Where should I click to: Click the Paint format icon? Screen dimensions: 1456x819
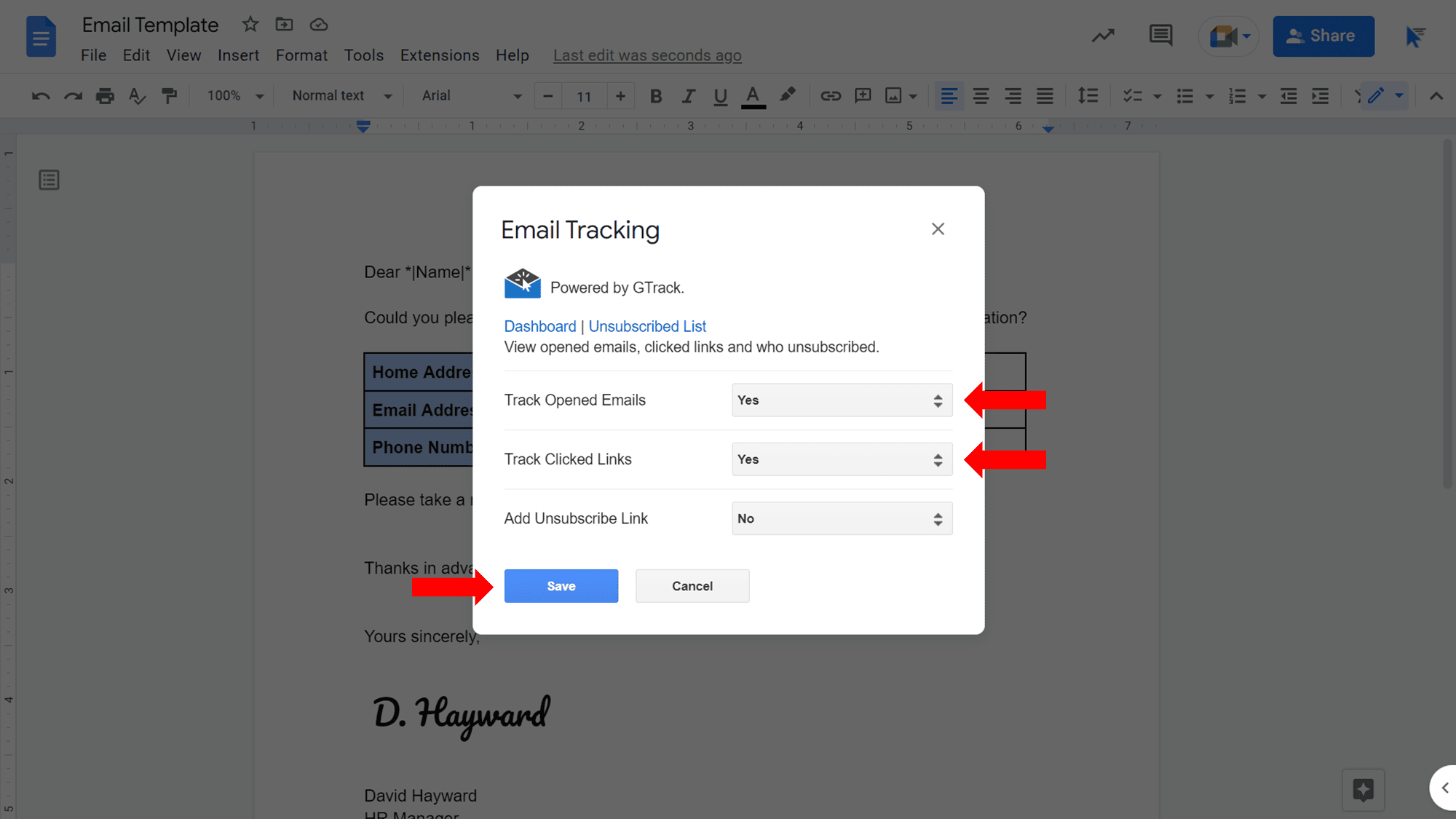169,96
